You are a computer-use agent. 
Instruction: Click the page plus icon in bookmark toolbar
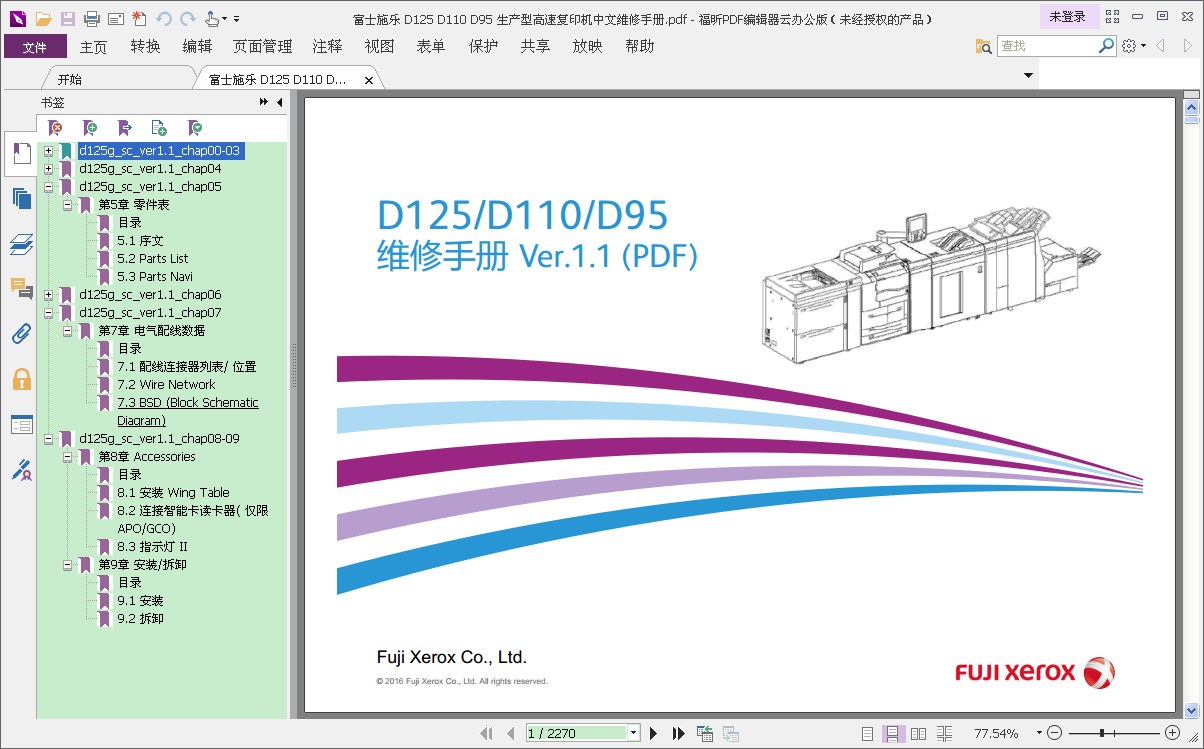[x=159, y=128]
